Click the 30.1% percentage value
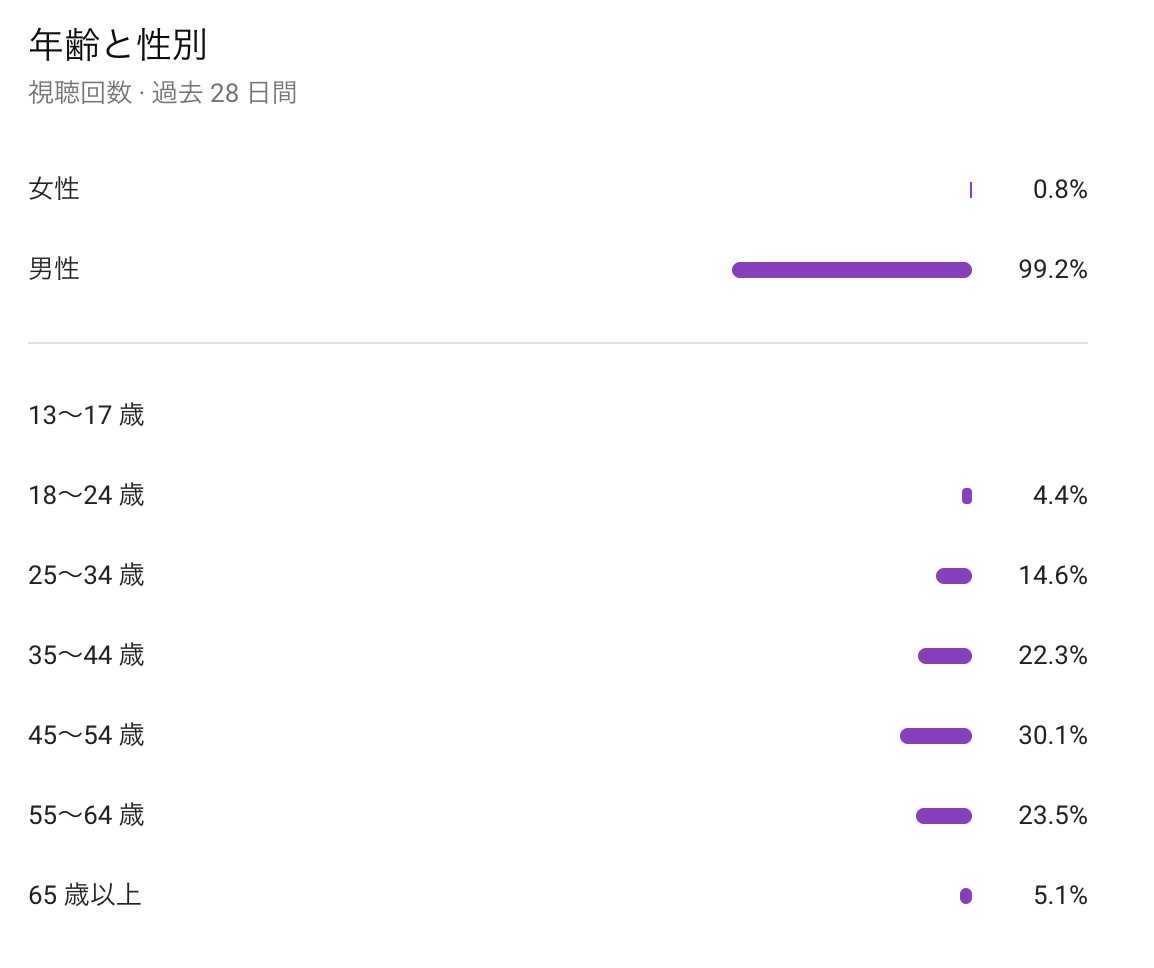Viewport: 1154px width, 968px height. pos(1052,736)
